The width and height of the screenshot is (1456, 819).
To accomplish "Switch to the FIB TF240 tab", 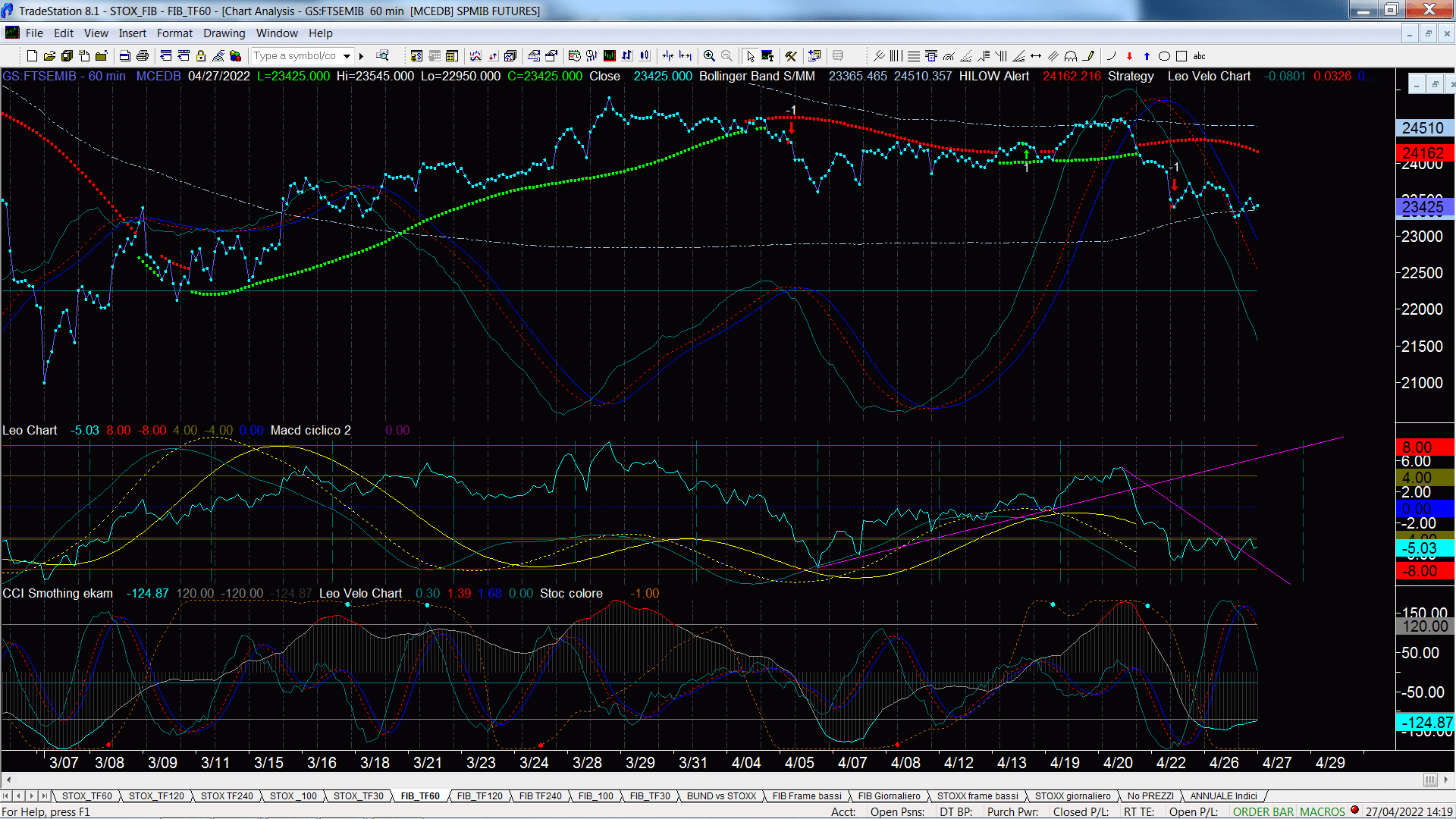I will [x=540, y=796].
